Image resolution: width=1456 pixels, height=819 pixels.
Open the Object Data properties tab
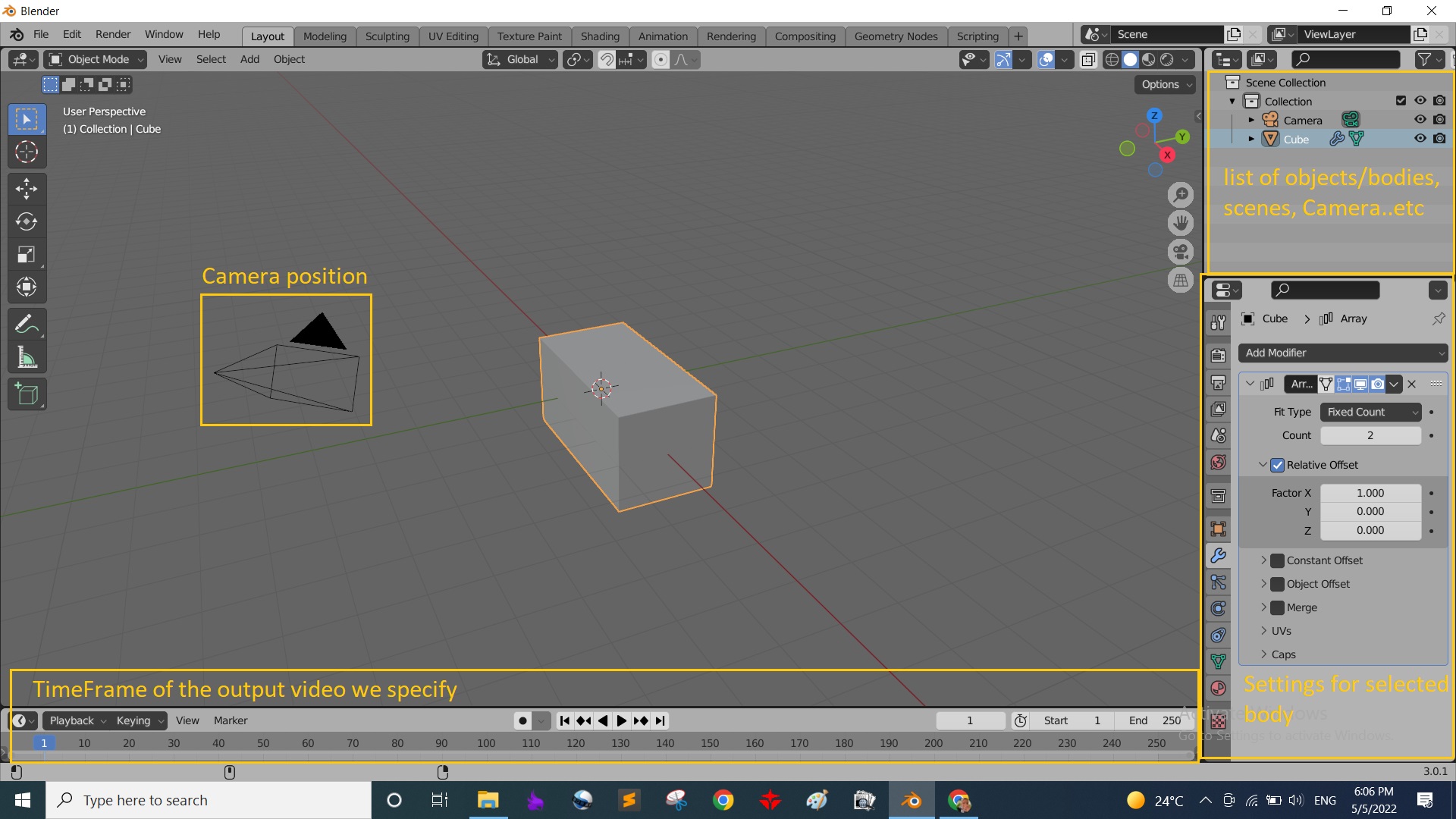coord(1219,661)
